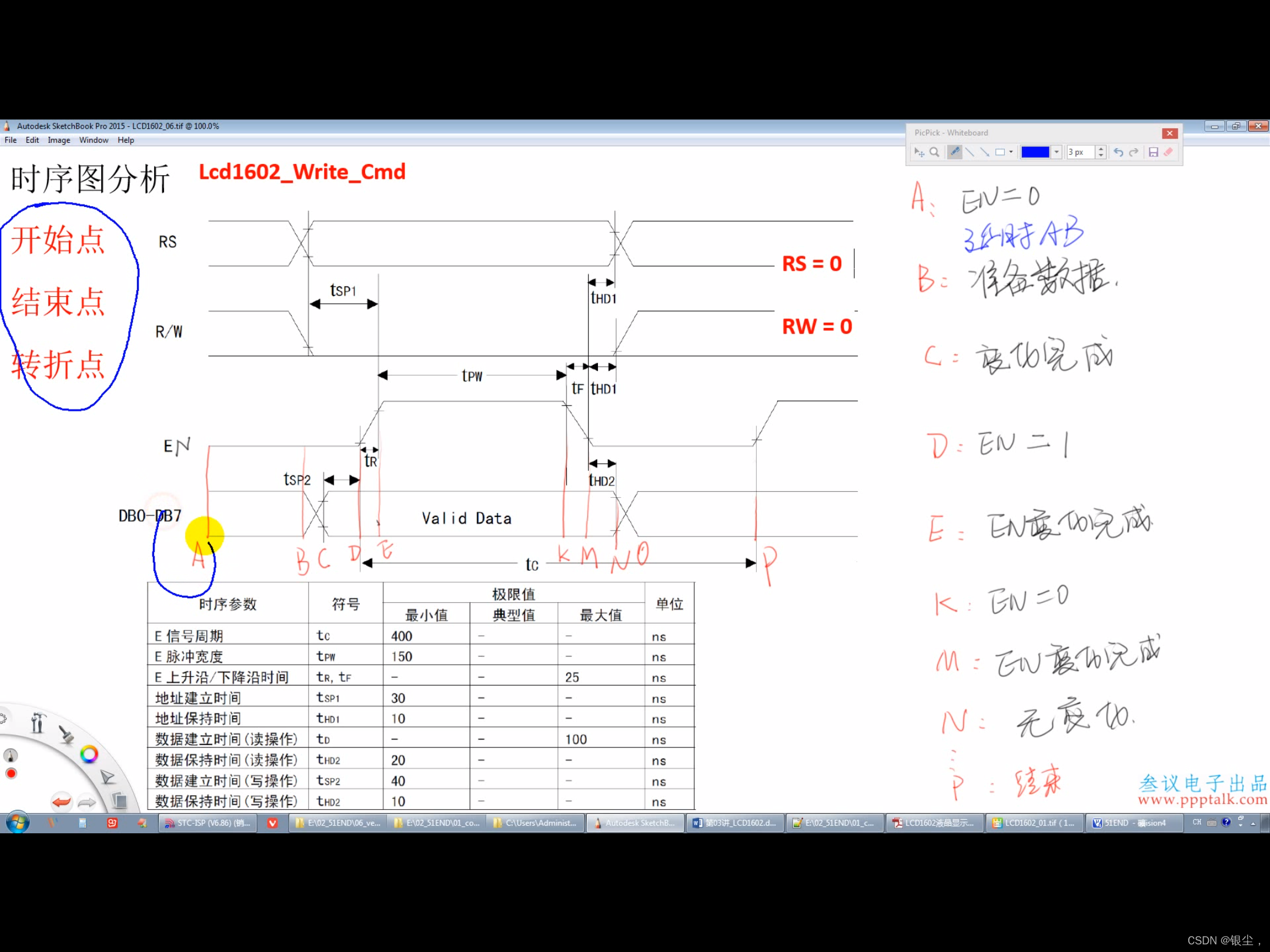The image size is (1270, 952).
Task: Decrease pen width with down stepper
Action: [x=1101, y=156]
